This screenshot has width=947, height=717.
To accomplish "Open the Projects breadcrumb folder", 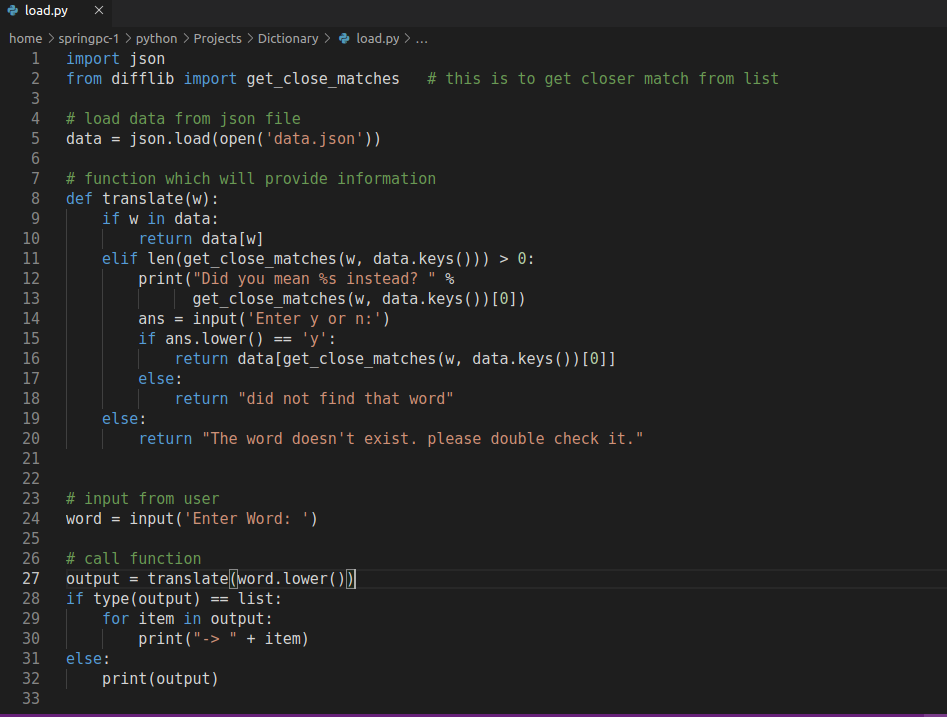I will [217, 39].
